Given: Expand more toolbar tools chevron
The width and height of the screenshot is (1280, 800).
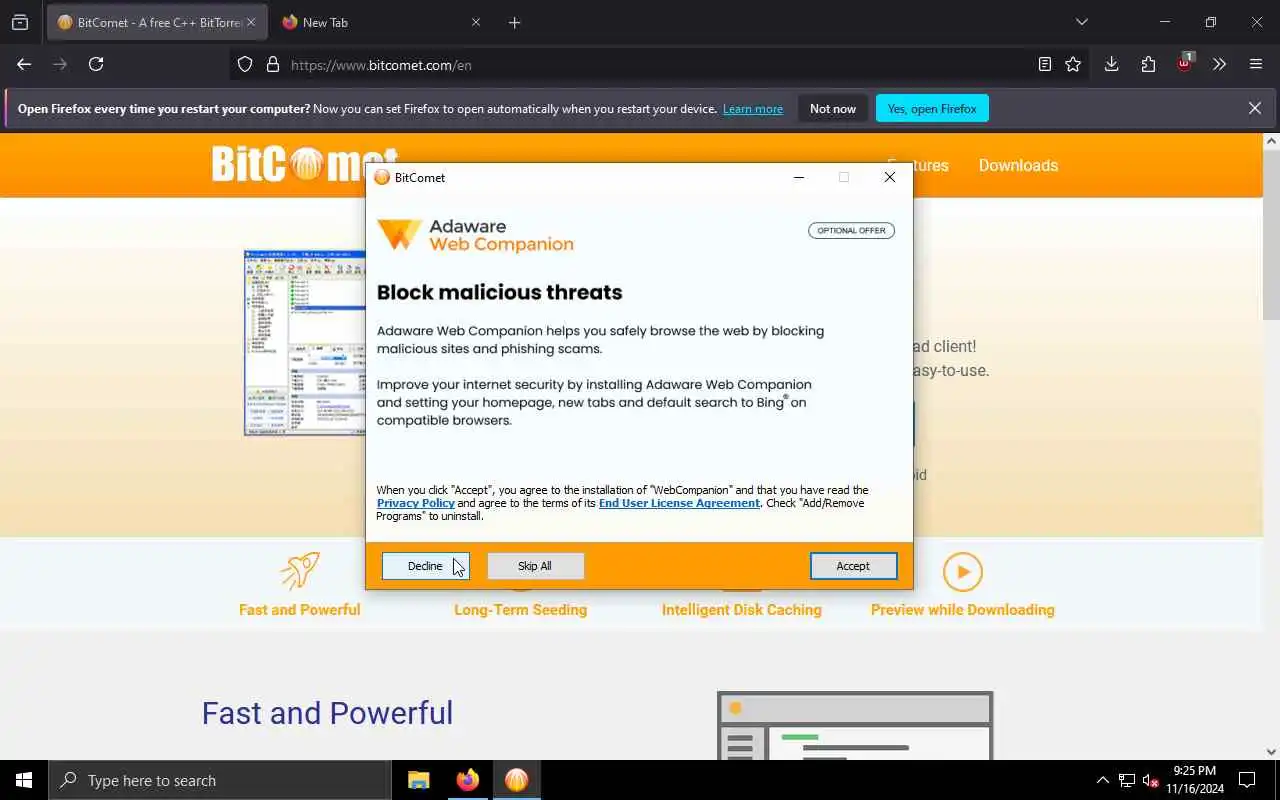Looking at the screenshot, I should [x=1219, y=64].
